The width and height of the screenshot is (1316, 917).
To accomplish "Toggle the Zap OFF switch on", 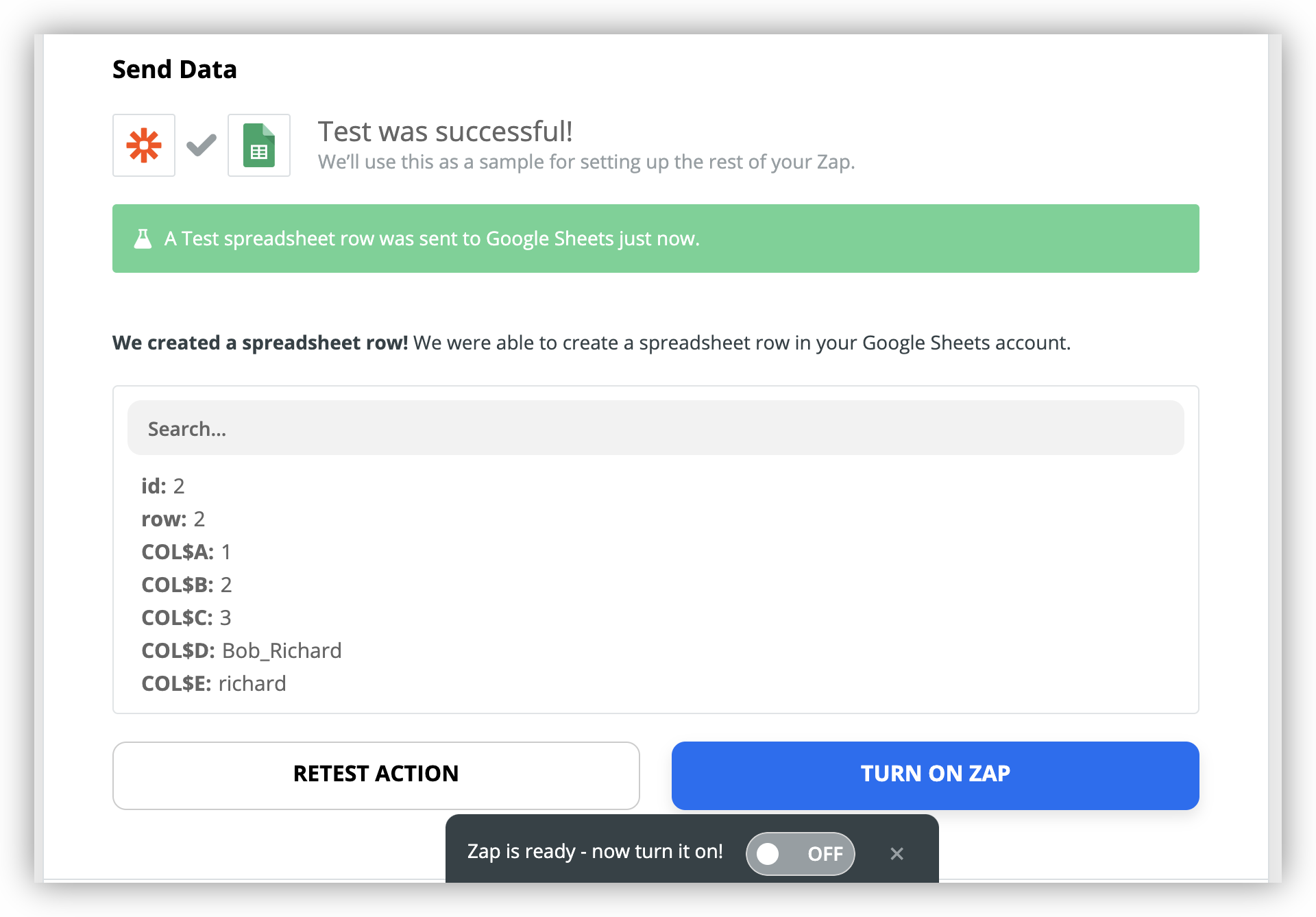I will 800,853.
